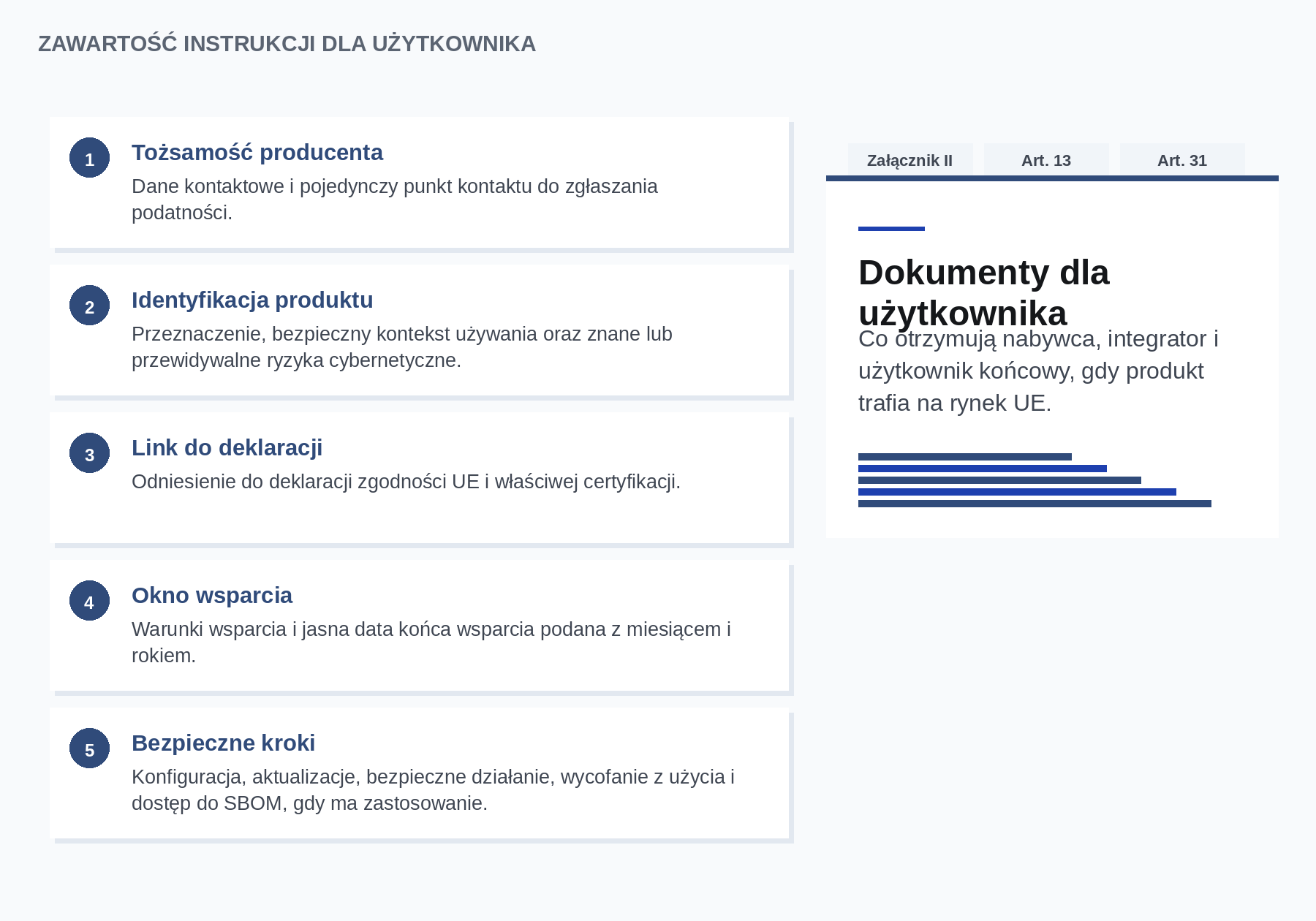Switch to the Art. 13 tab
The height and width of the screenshot is (921, 1316).
click(1046, 160)
